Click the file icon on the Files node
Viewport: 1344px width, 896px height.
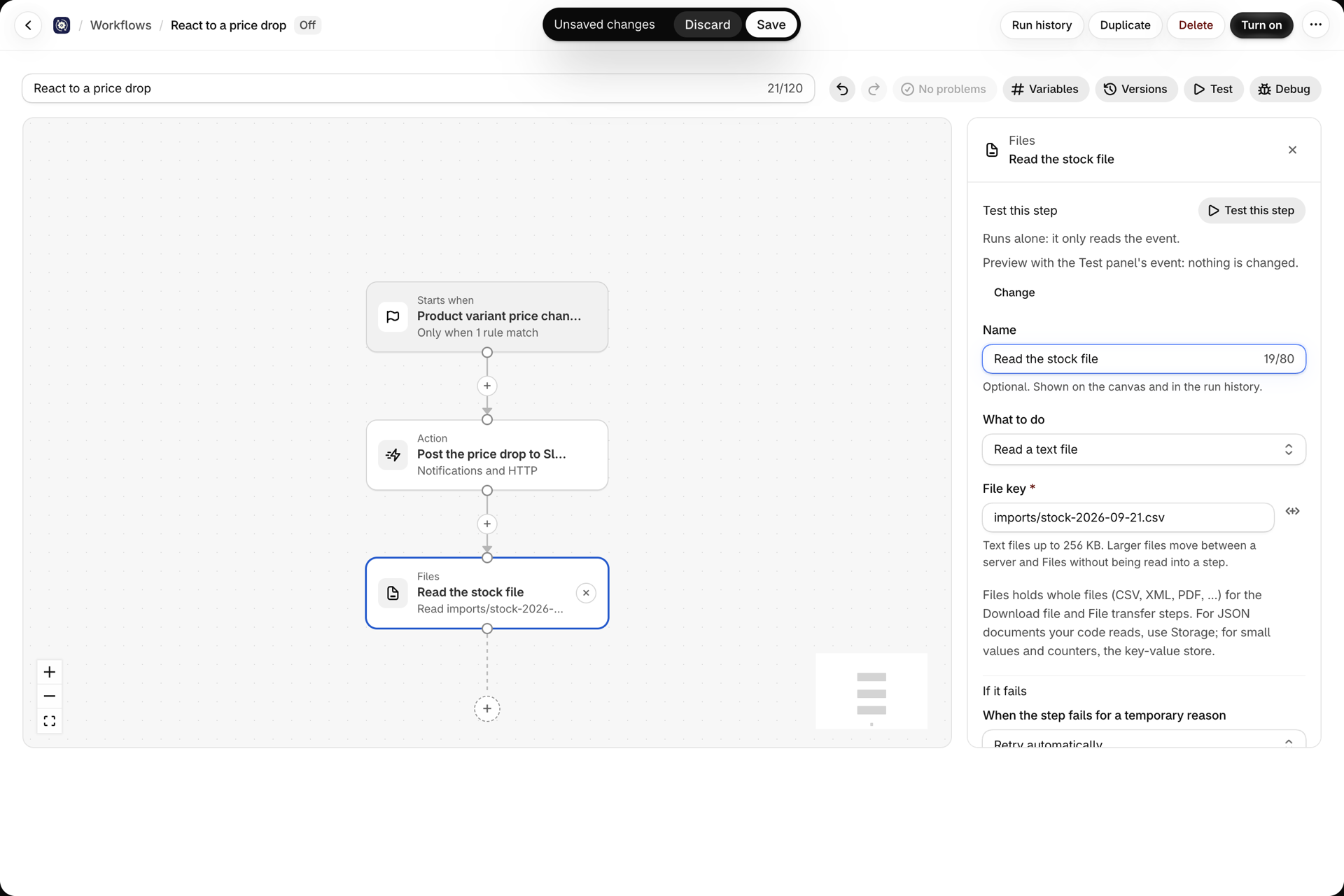click(393, 593)
